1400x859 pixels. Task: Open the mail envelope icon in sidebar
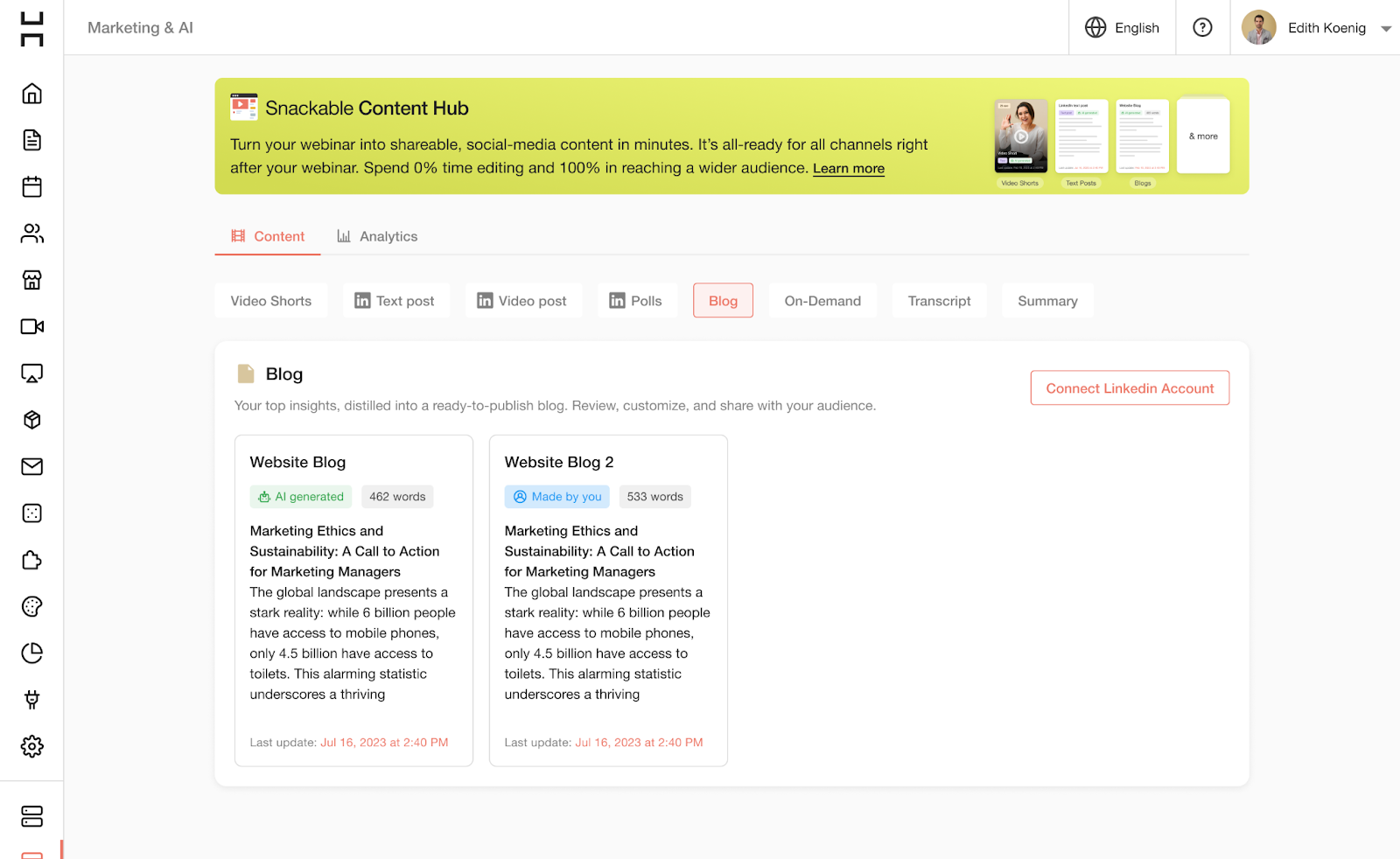[x=31, y=466]
